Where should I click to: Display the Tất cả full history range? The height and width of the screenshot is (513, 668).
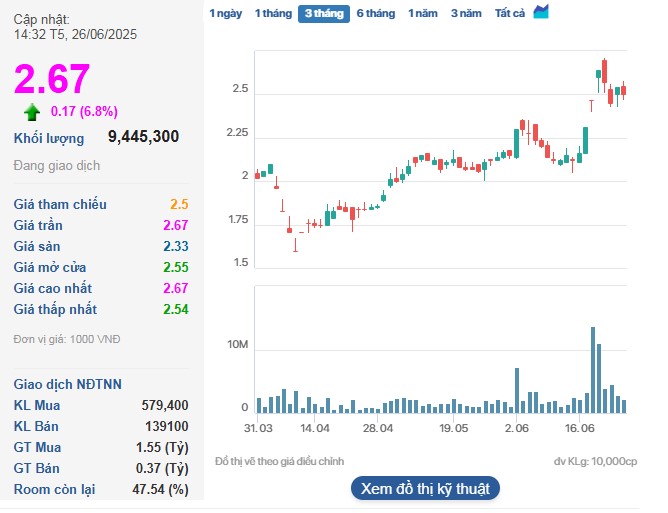510,13
